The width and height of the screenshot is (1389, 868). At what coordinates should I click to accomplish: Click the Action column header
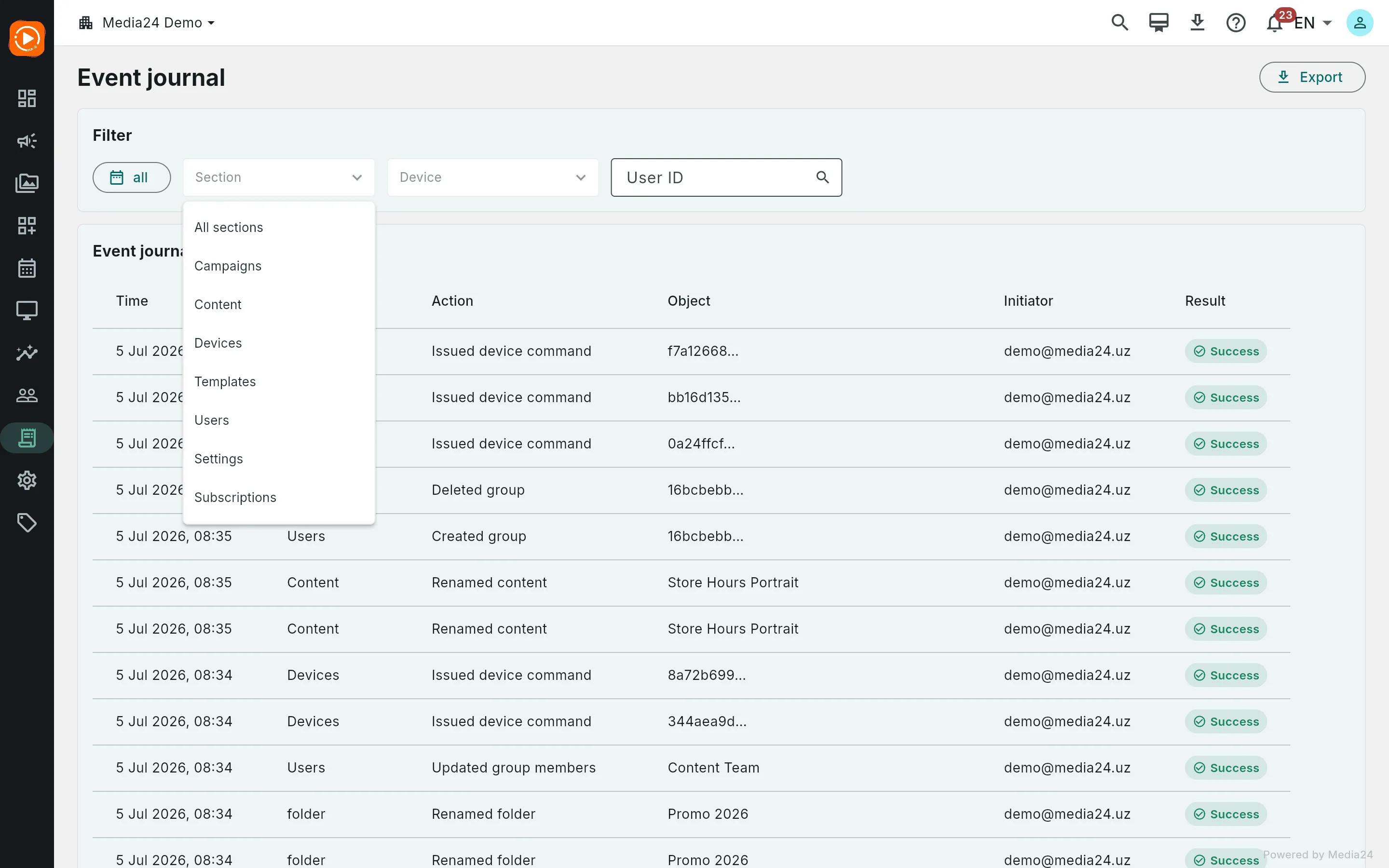[452, 301]
